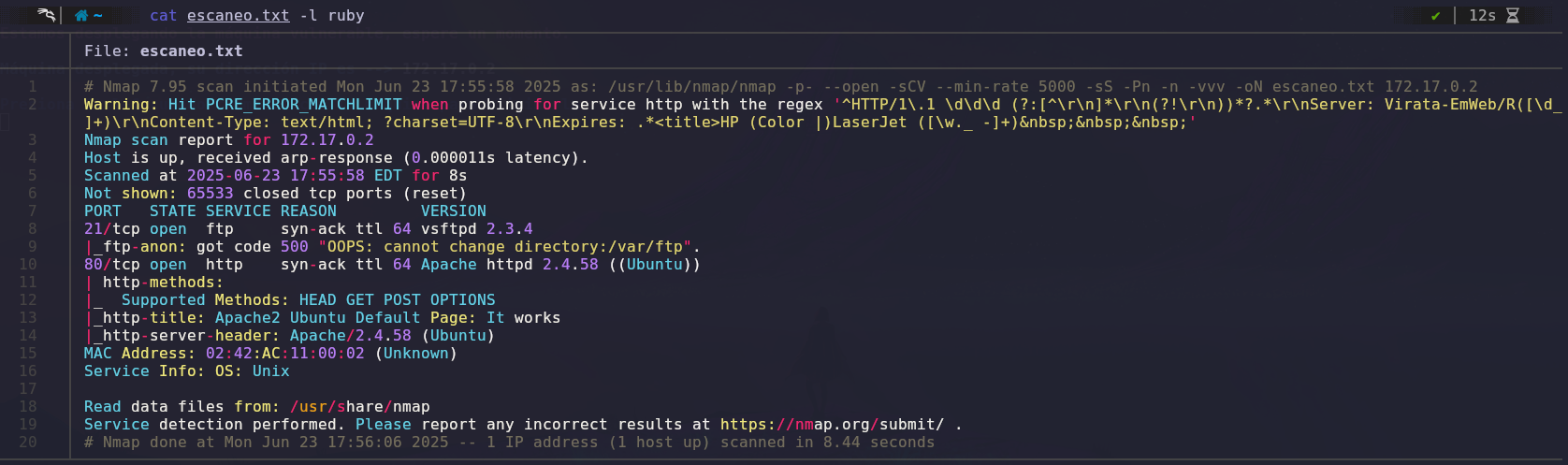Click the hourglass timer icon

tap(1513, 16)
